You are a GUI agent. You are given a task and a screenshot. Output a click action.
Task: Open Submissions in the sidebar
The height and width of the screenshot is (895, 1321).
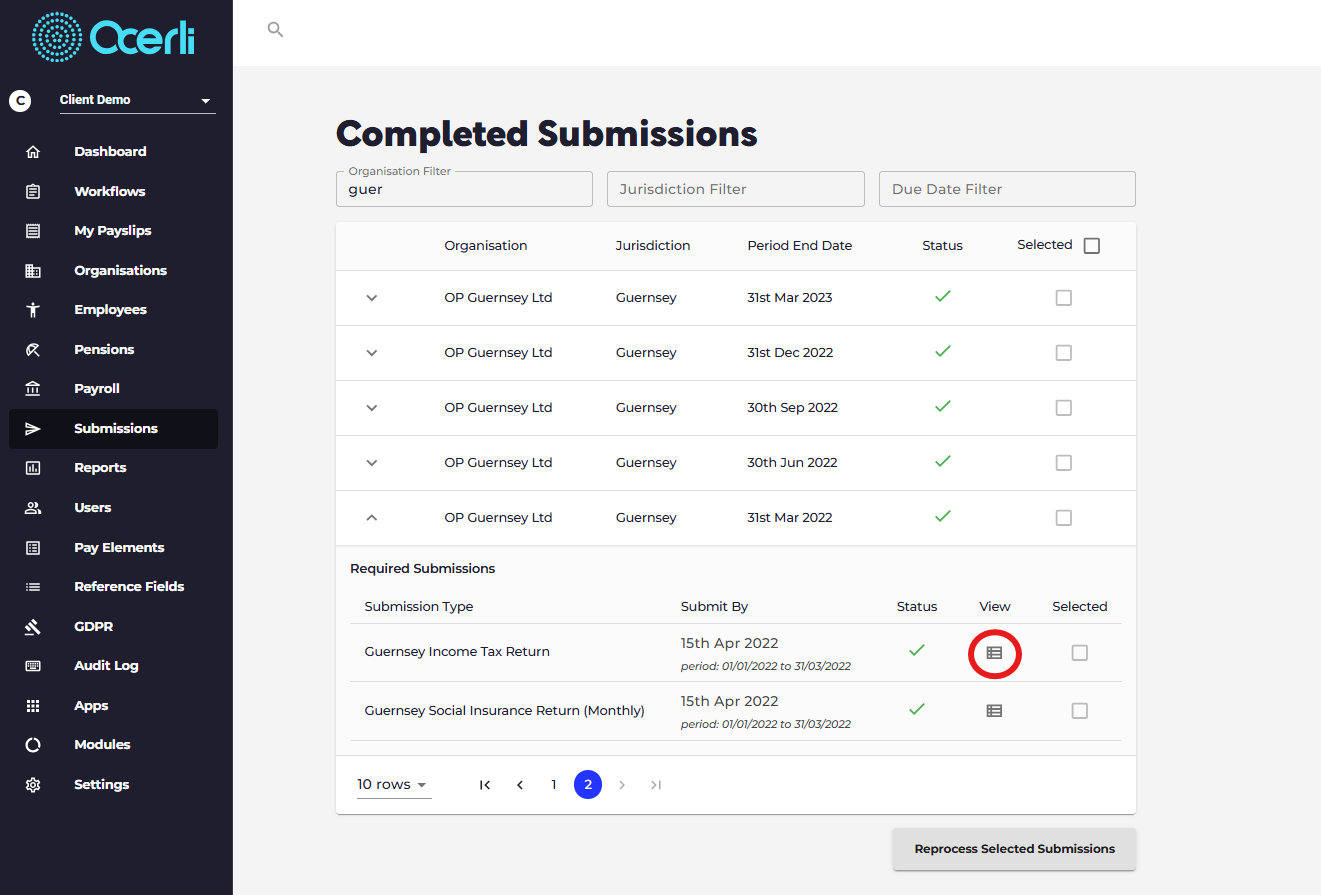[114, 429]
